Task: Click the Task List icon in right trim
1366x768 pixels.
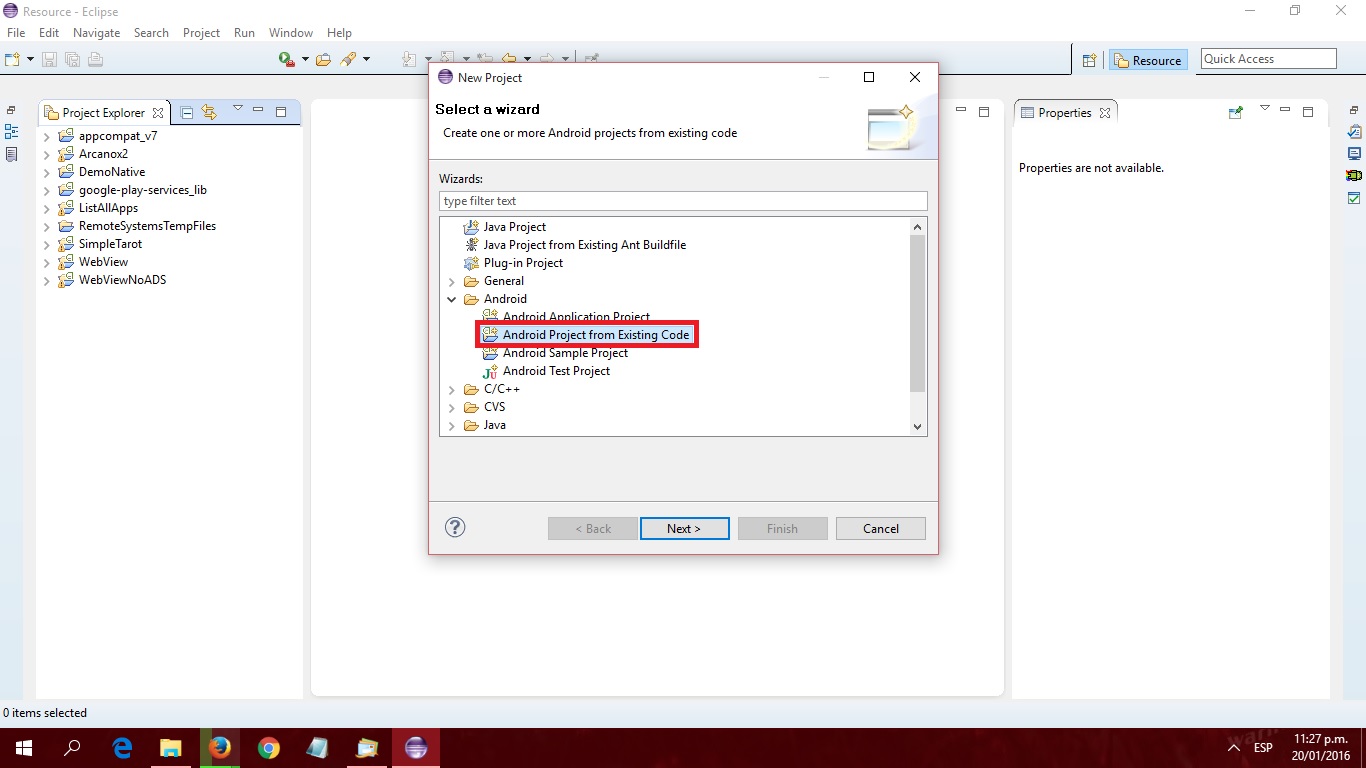Action: [x=1354, y=132]
